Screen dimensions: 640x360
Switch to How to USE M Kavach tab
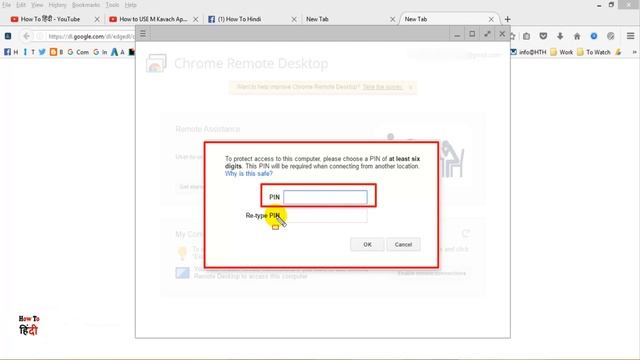tap(153, 19)
